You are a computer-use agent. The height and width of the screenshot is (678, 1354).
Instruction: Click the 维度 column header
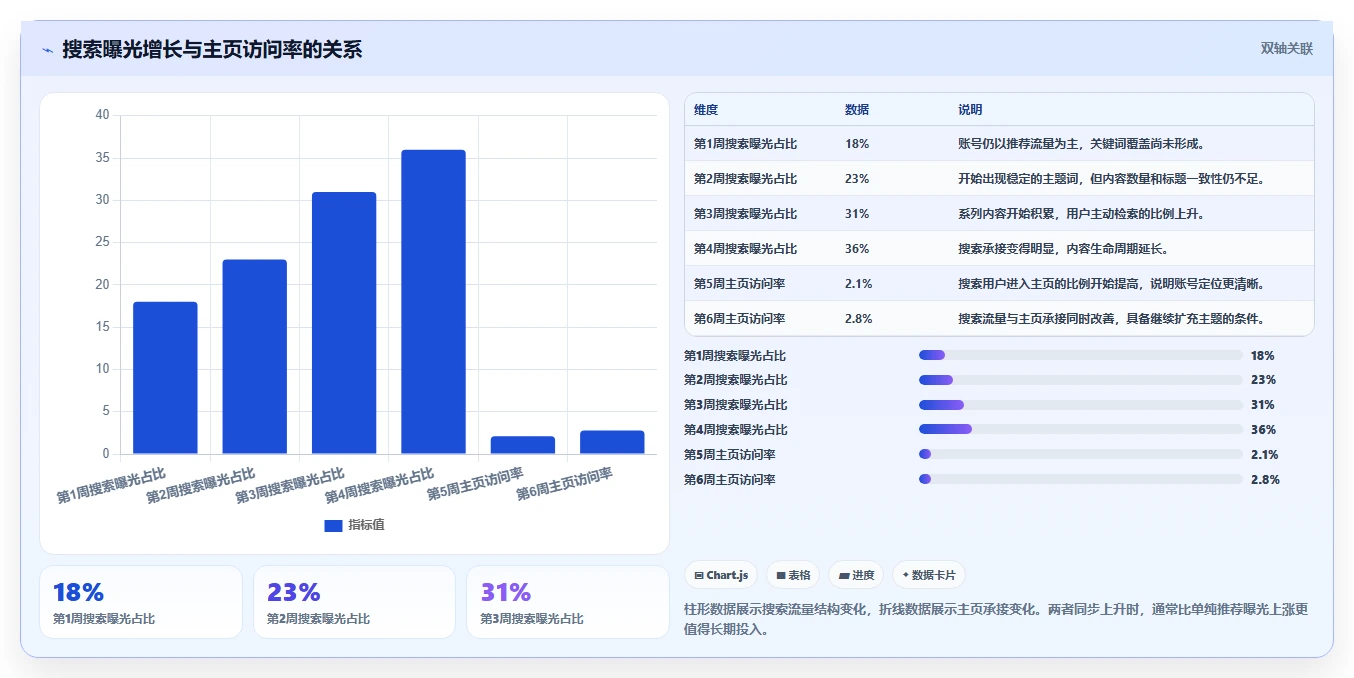coord(706,110)
